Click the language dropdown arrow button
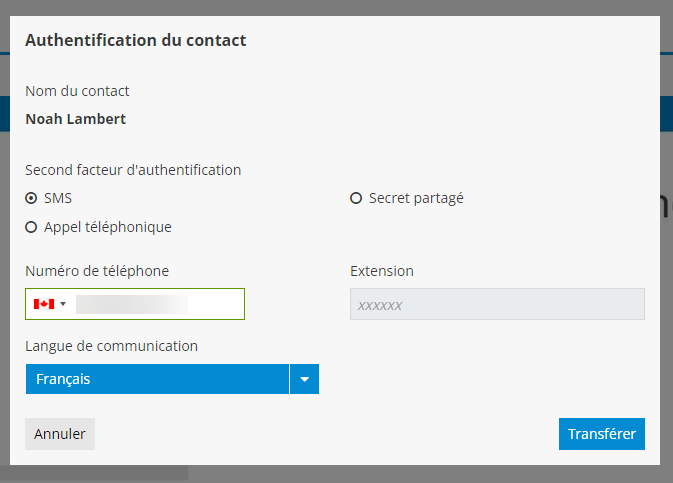The width and height of the screenshot is (673, 483). [304, 379]
